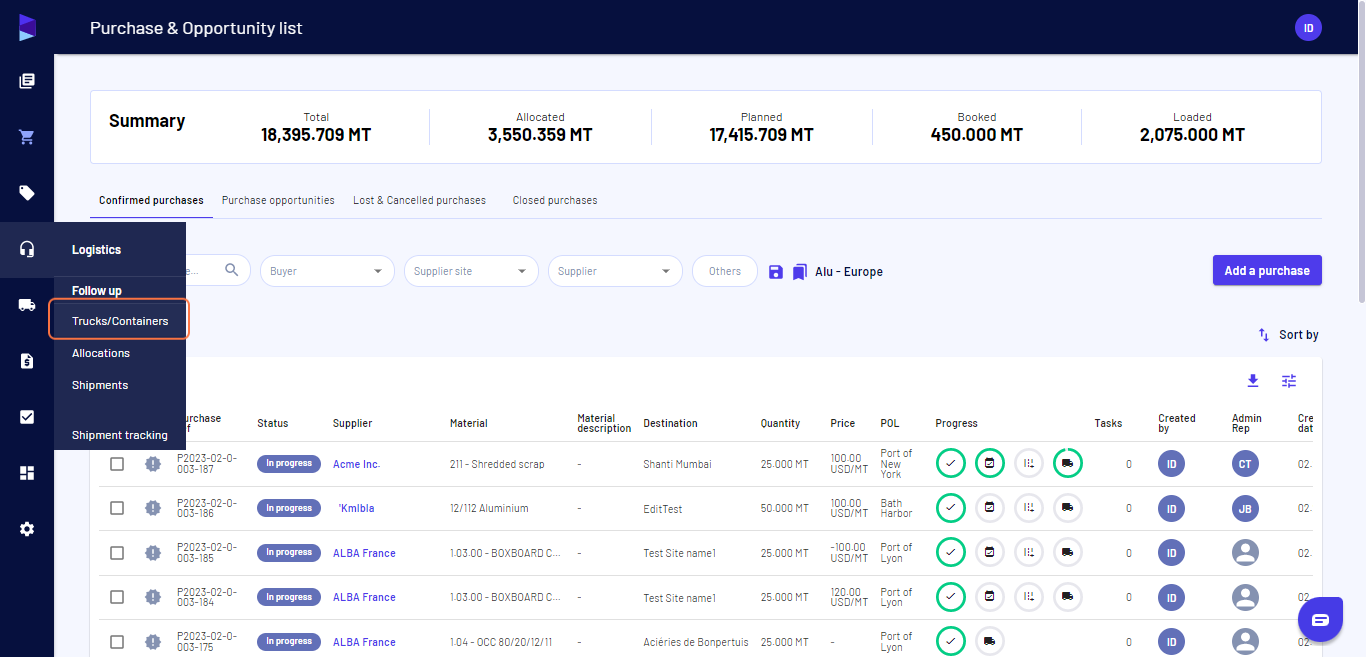Open Trucks/Containers in Logistics menu
Screen dimensions: 1366x657
(x=120, y=321)
